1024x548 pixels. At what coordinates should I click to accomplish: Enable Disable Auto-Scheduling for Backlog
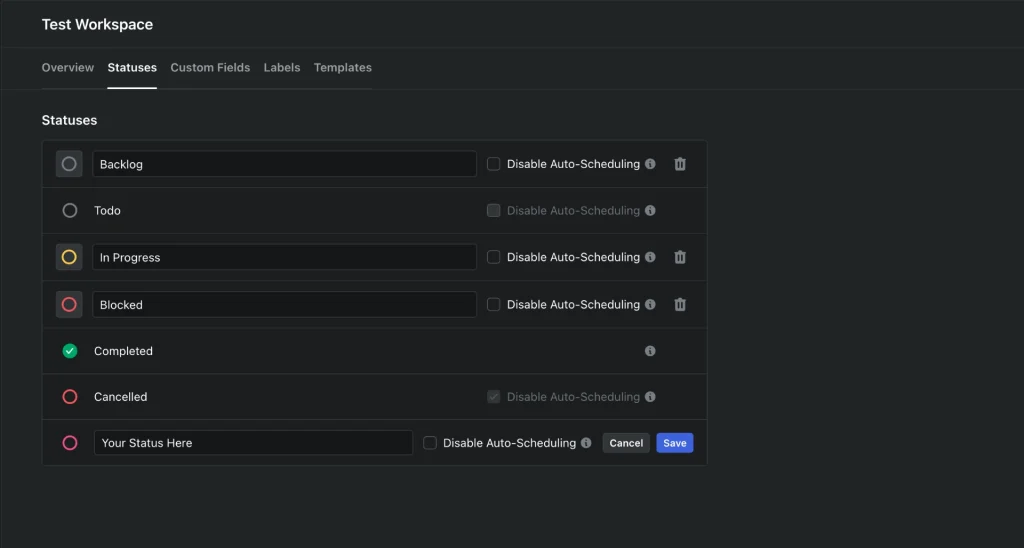pyautogui.click(x=494, y=164)
